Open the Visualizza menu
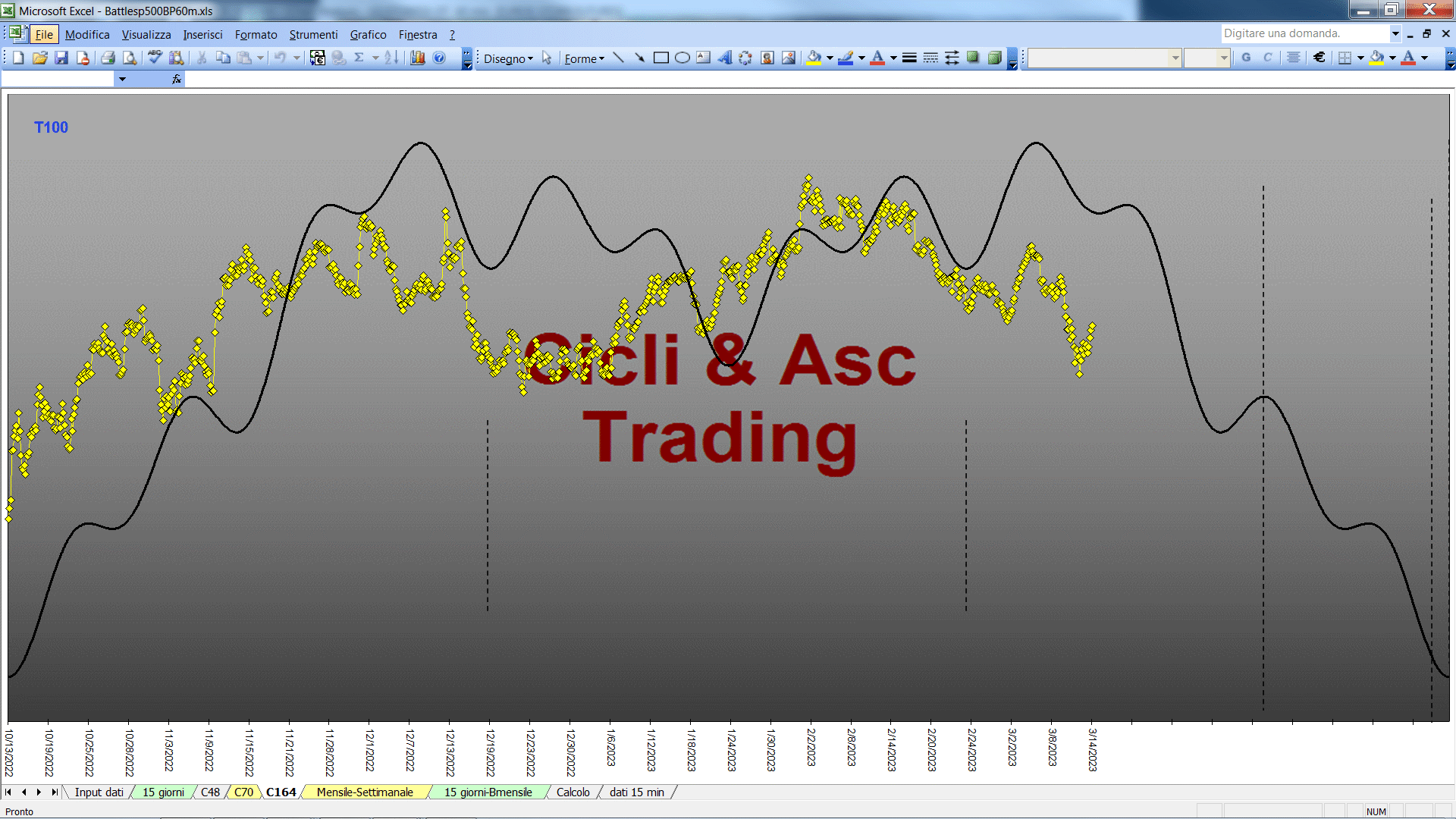The image size is (1456, 819). [146, 35]
